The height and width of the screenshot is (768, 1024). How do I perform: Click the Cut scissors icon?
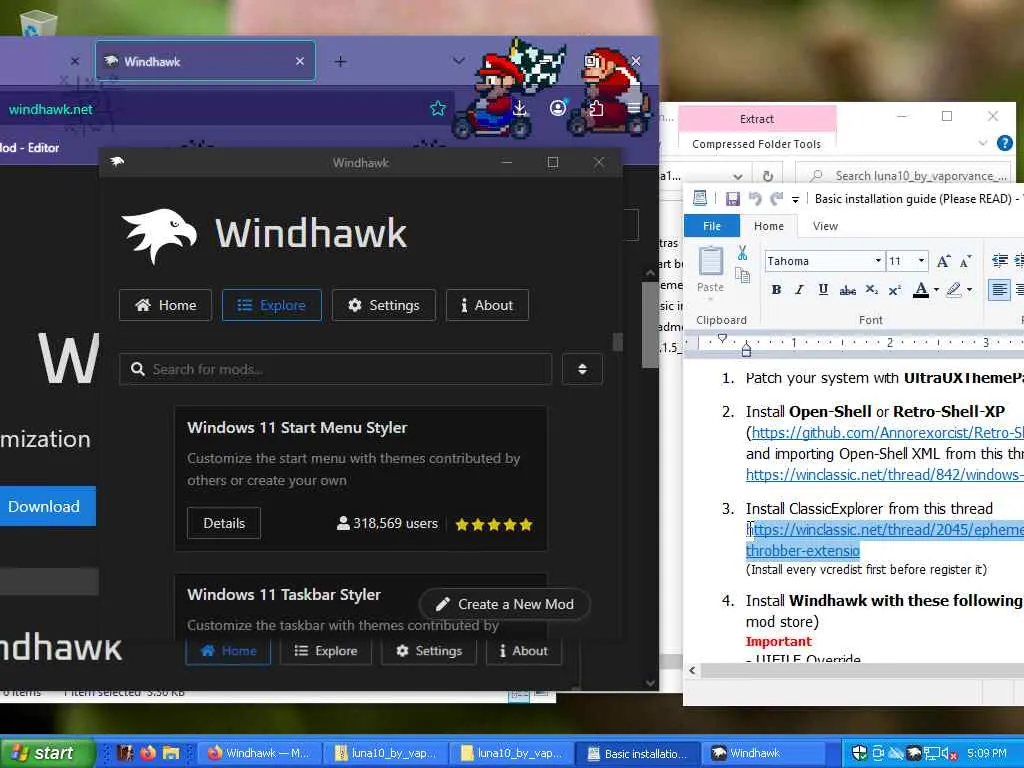(743, 253)
